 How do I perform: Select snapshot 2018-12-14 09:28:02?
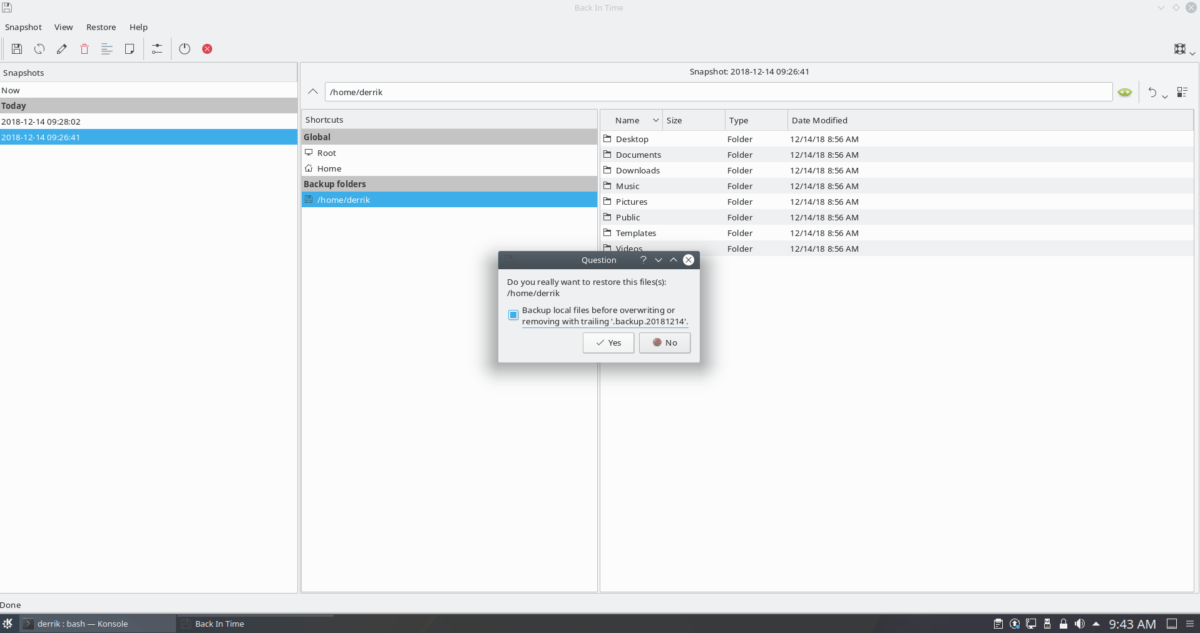[x=149, y=121]
